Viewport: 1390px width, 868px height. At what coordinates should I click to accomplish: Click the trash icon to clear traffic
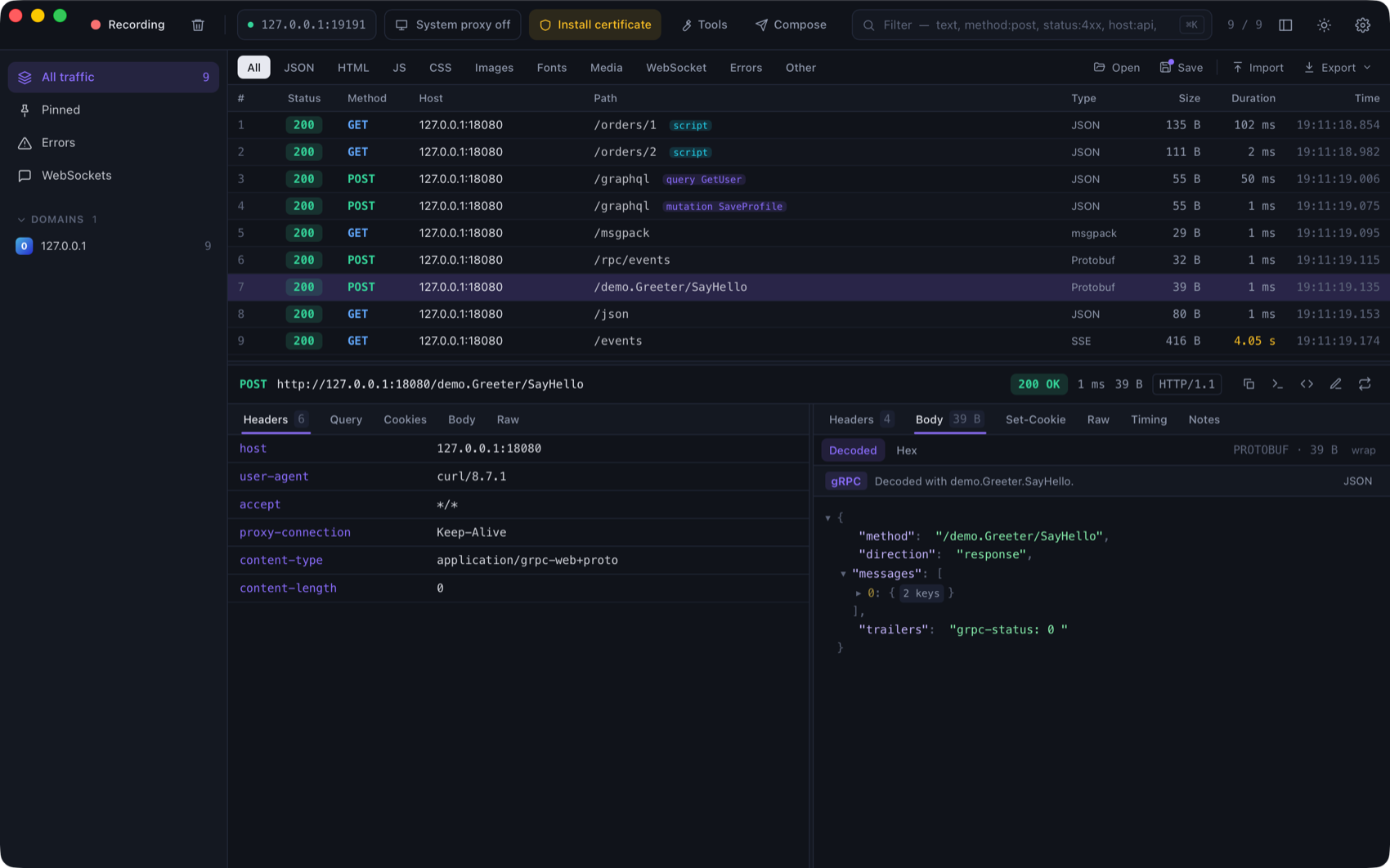click(x=198, y=25)
